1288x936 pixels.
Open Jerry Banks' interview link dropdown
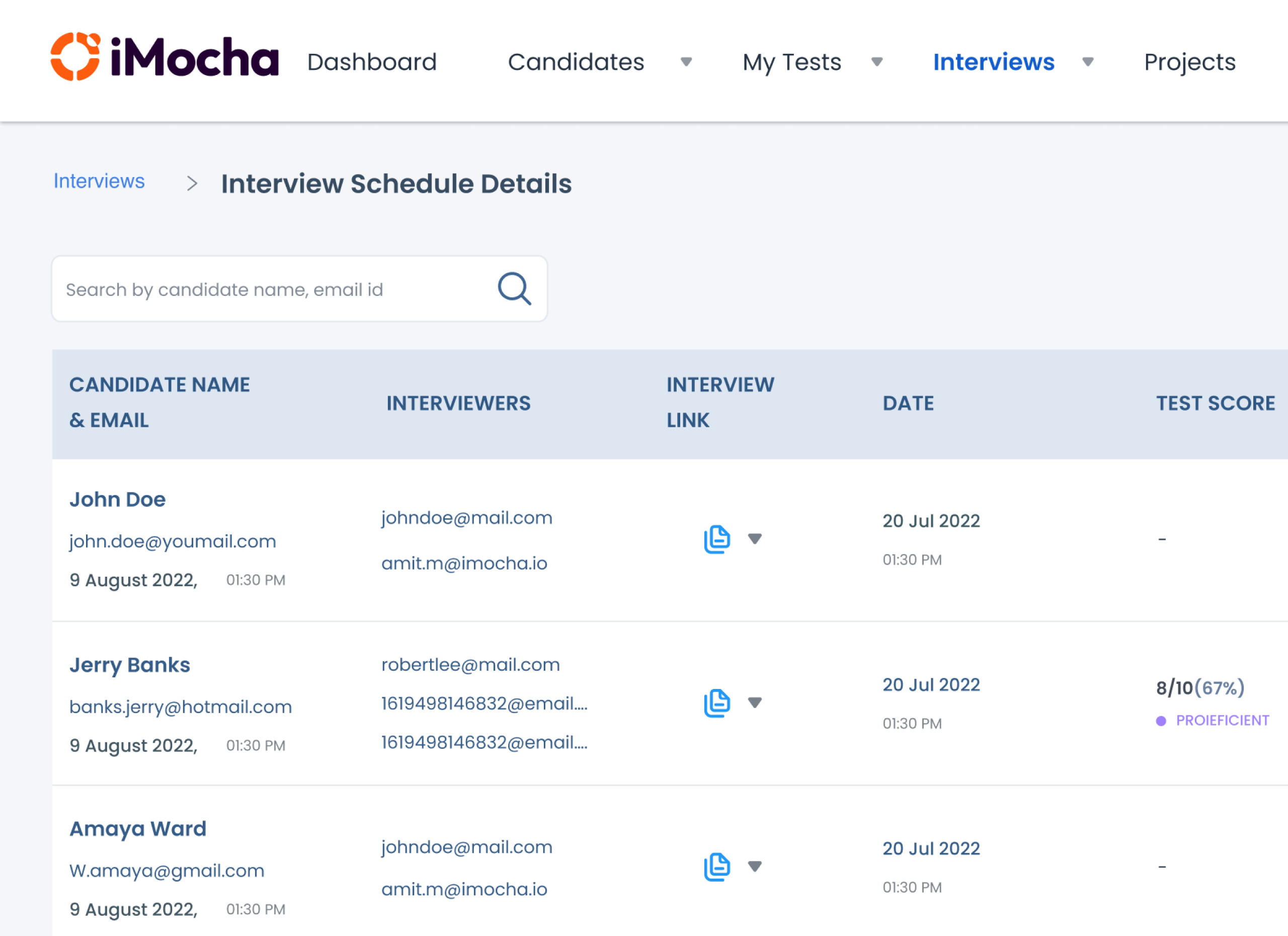[754, 703]
